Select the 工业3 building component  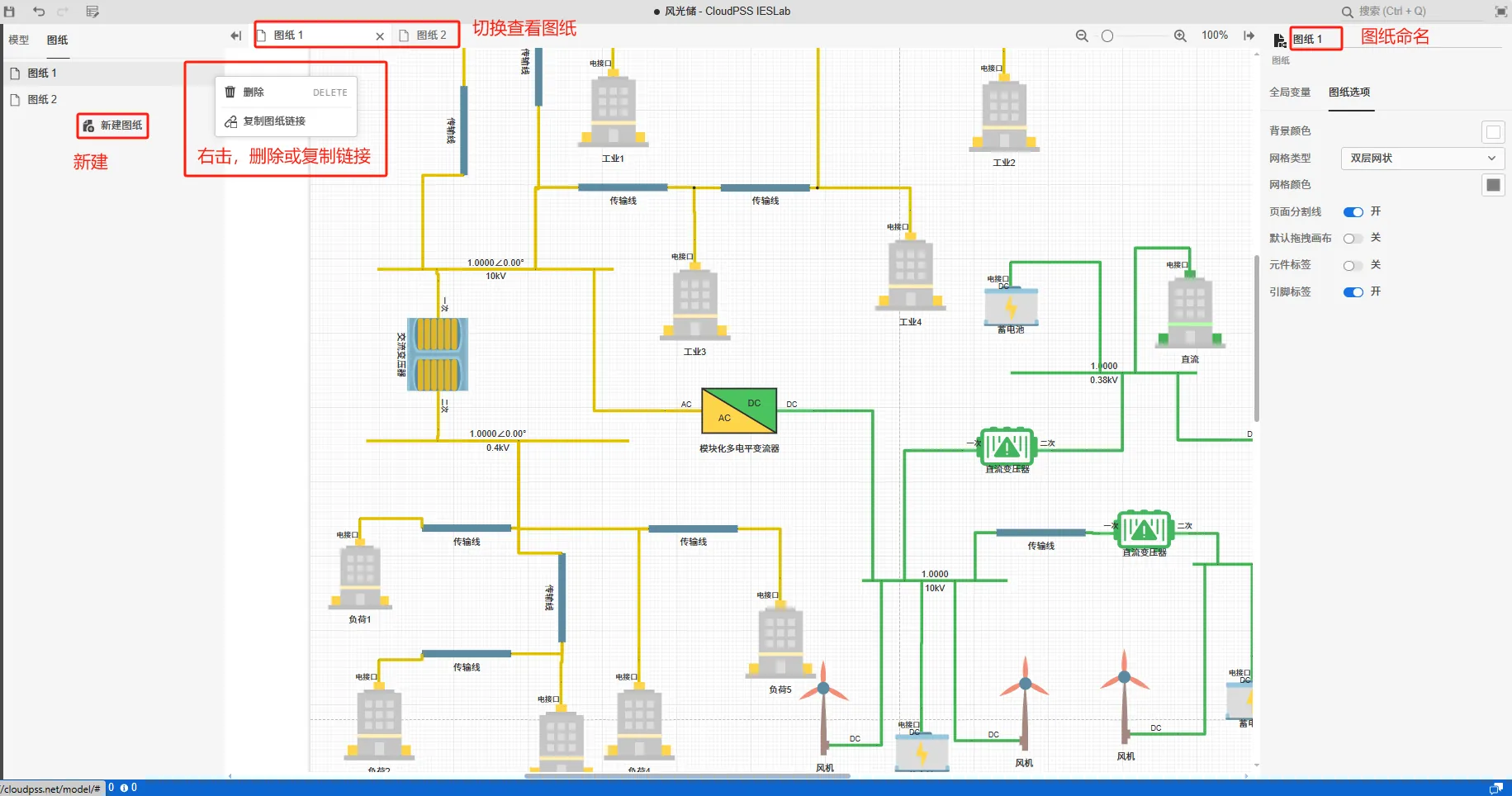pos(694,301)
